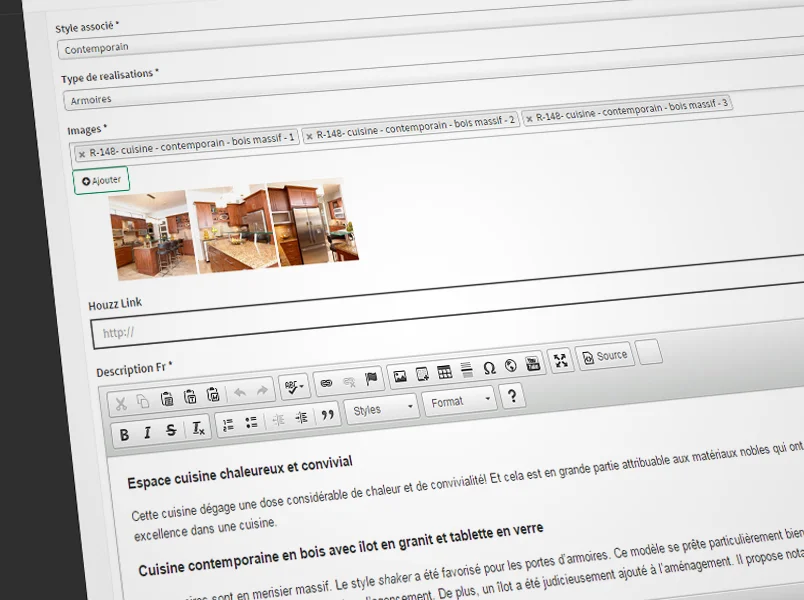This screenshot has width=804, height=600.
Task: Click the Source button
Action: (x=605, y=356)
